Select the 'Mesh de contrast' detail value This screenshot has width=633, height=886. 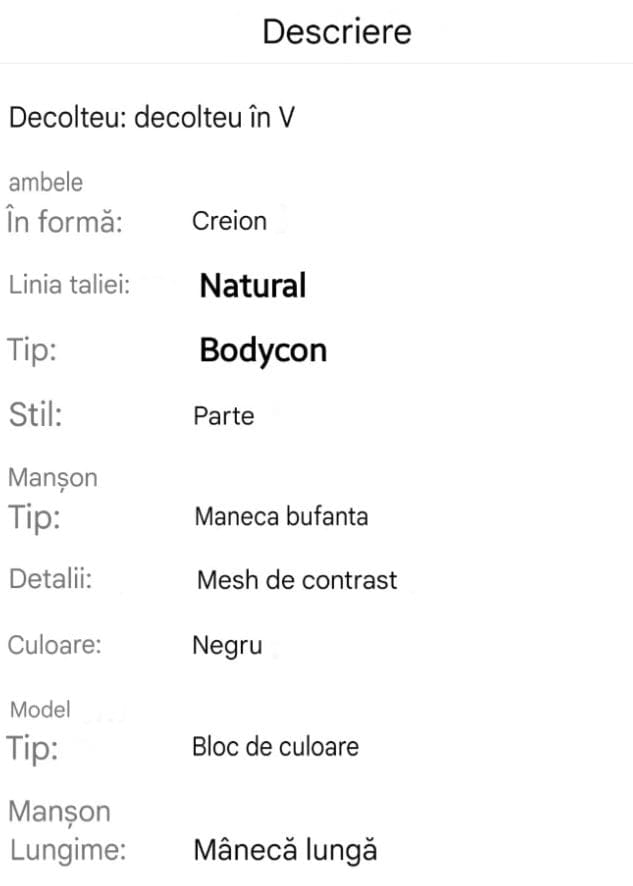point(297,580)
